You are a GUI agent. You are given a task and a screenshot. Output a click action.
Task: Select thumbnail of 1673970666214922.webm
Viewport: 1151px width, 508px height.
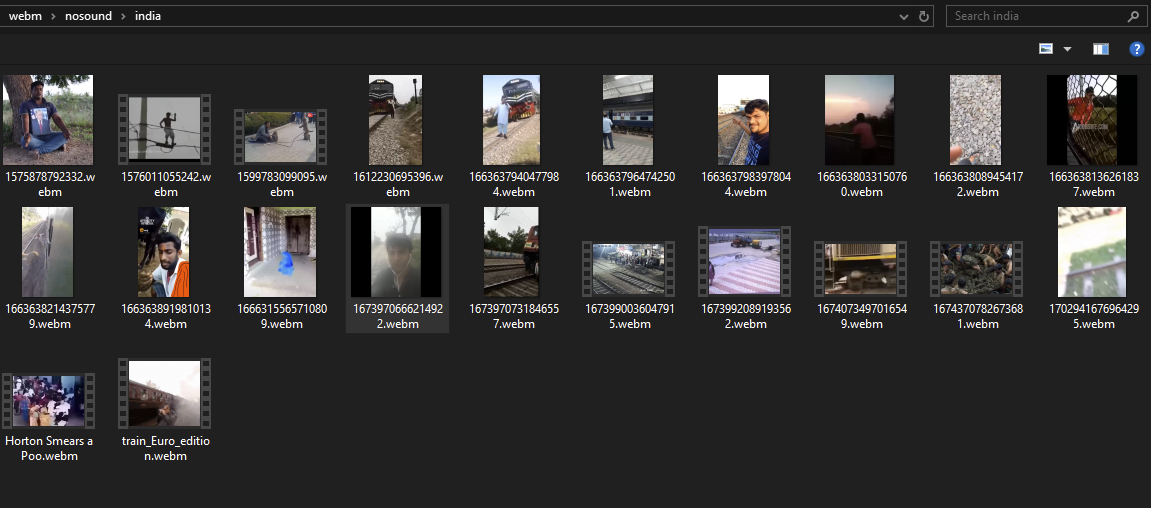[x=396, y=252]
